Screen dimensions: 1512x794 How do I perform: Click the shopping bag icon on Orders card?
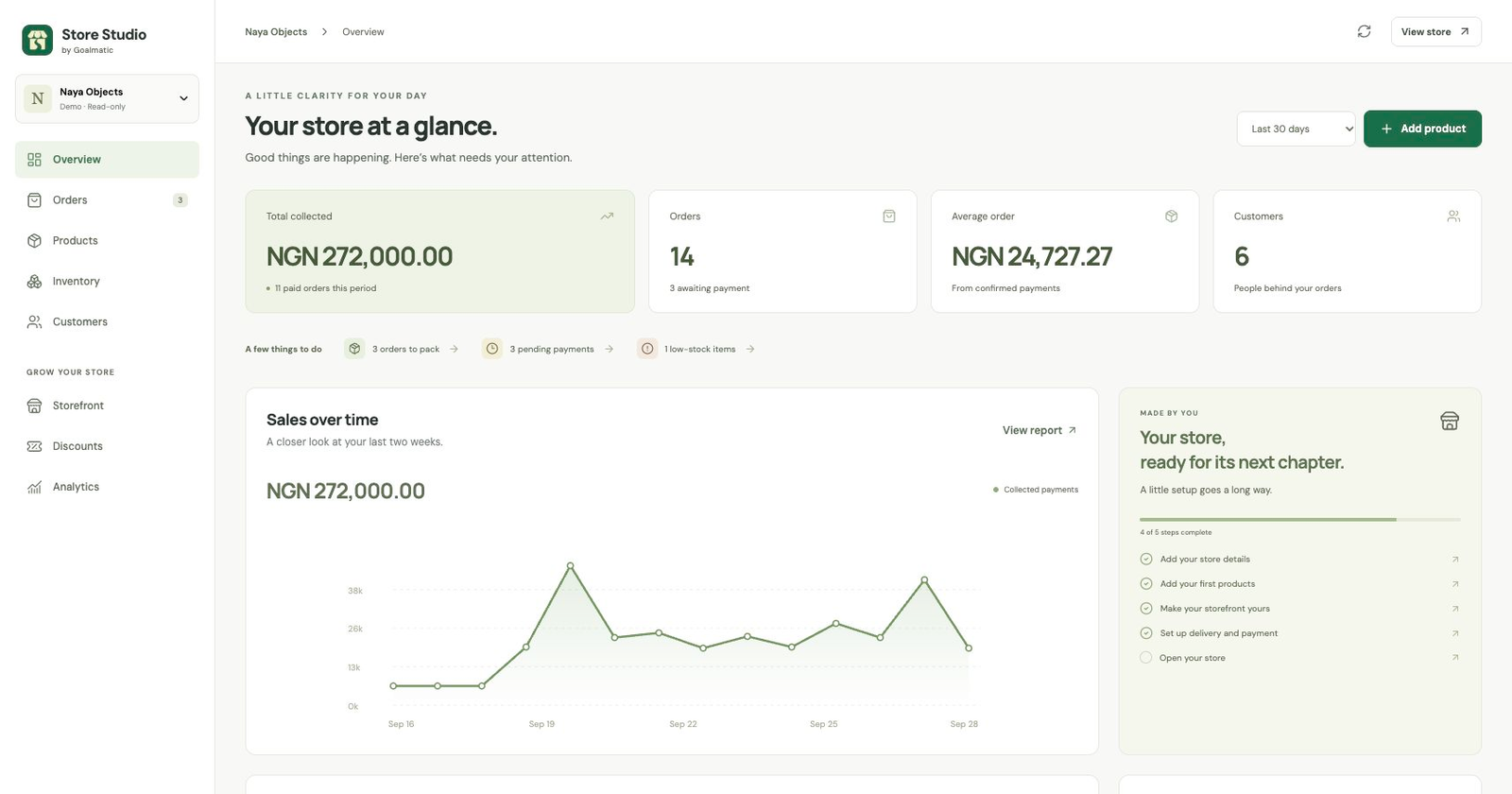[x=888, y=216]
